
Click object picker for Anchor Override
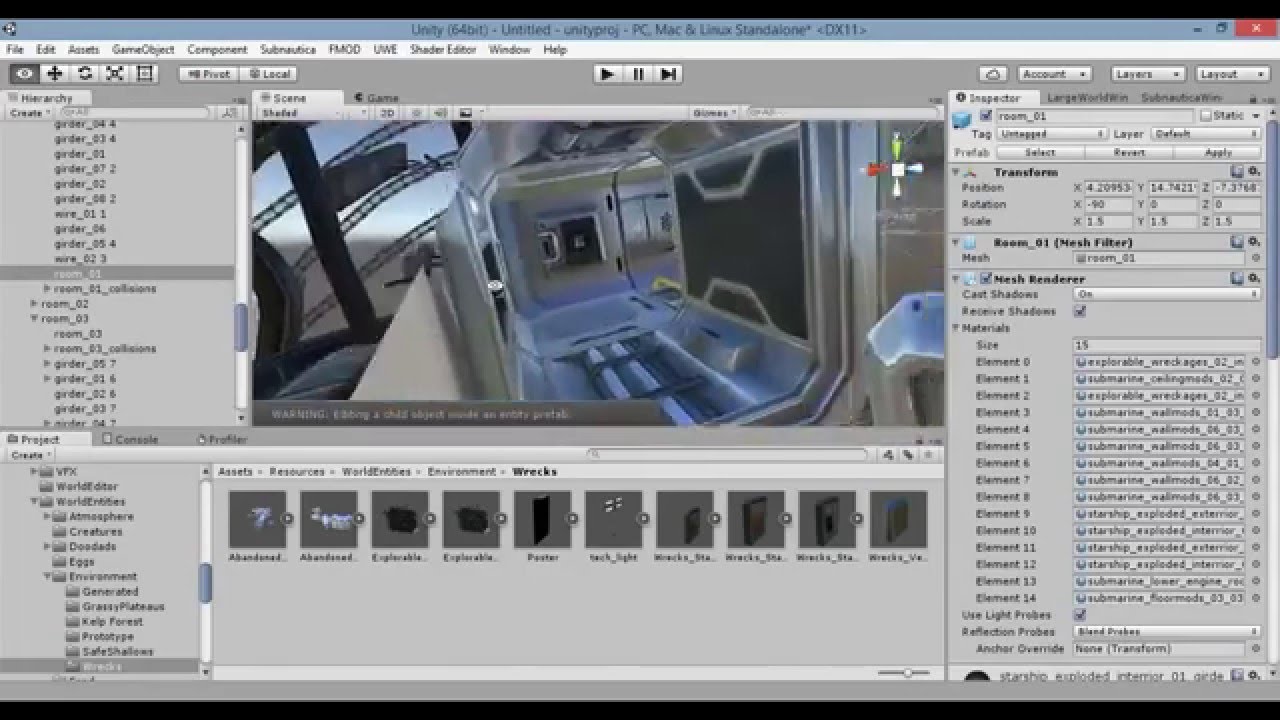click(1255, 649)
